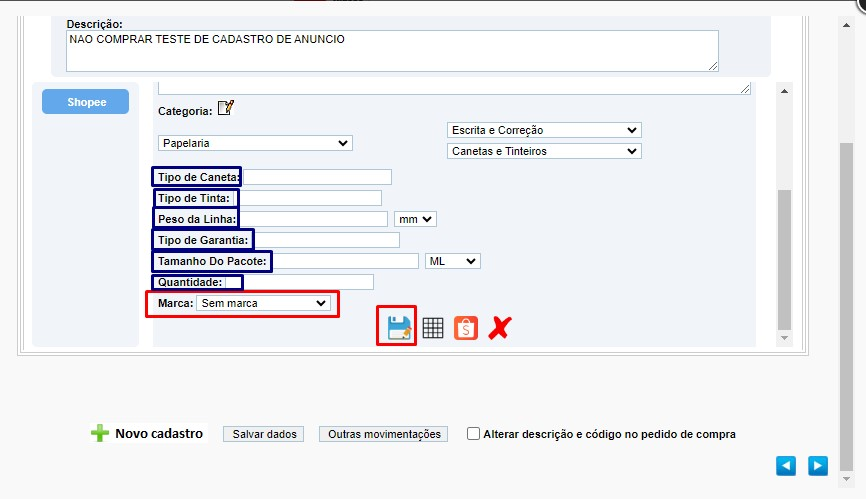866x499 pixels.
Task: Go to next record with right arrow
Action: tap(818, 465)
